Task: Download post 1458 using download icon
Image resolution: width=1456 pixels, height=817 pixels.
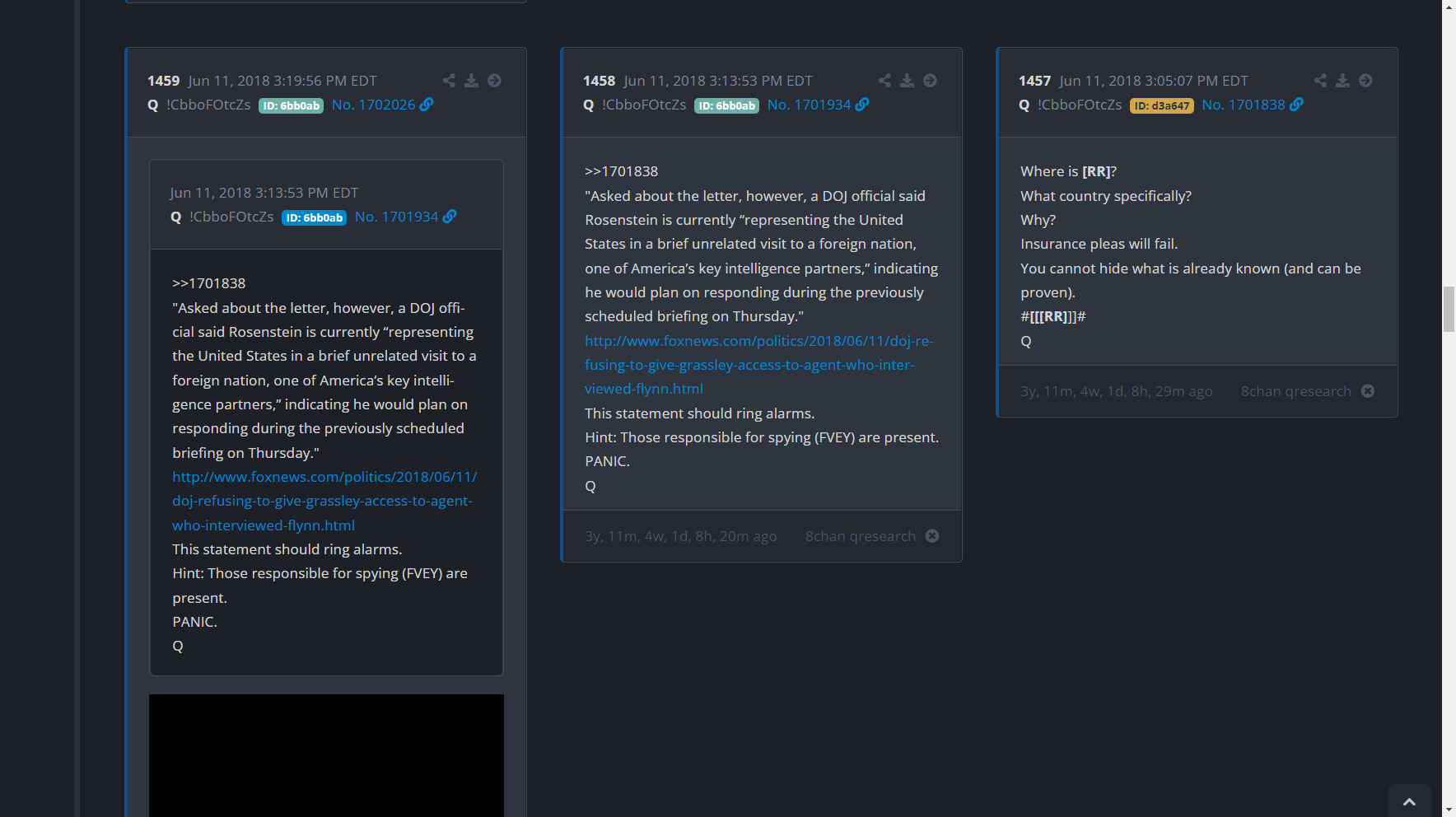Action: (907, 81)
